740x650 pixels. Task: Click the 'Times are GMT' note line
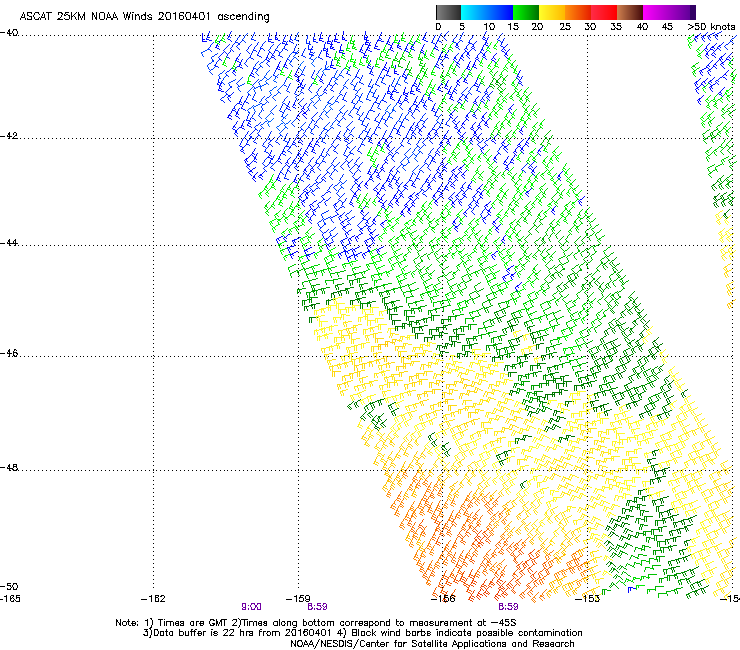(x=316, y=623)
